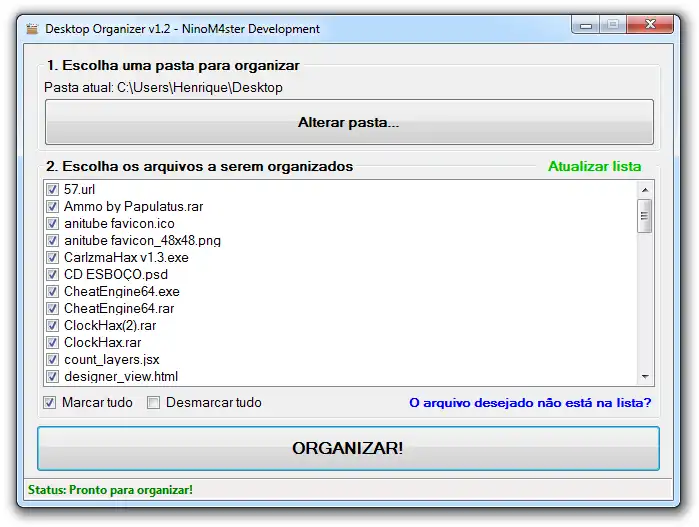The width and height of the screenshot is (699, 527).
Task: Select the designer_view.html file name
Action: (x=121, y=376)
